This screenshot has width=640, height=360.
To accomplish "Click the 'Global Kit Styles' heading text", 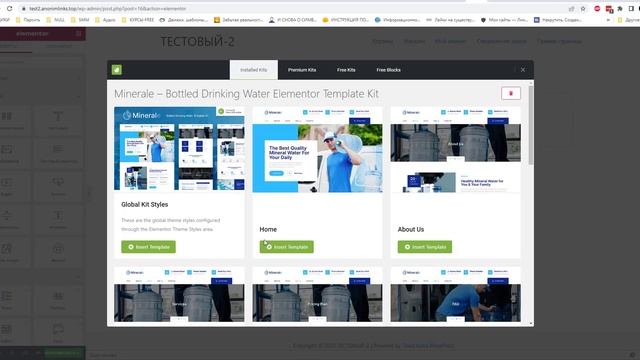I will point(144,204).
